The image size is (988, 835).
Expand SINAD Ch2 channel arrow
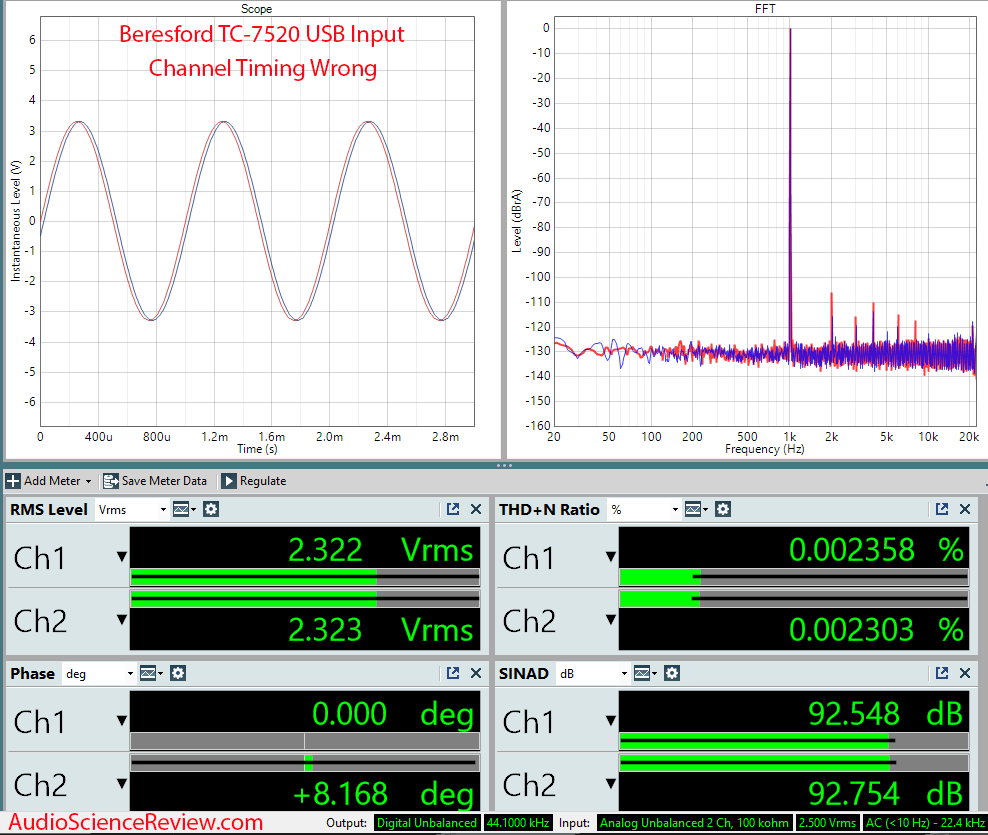(611, 783)
